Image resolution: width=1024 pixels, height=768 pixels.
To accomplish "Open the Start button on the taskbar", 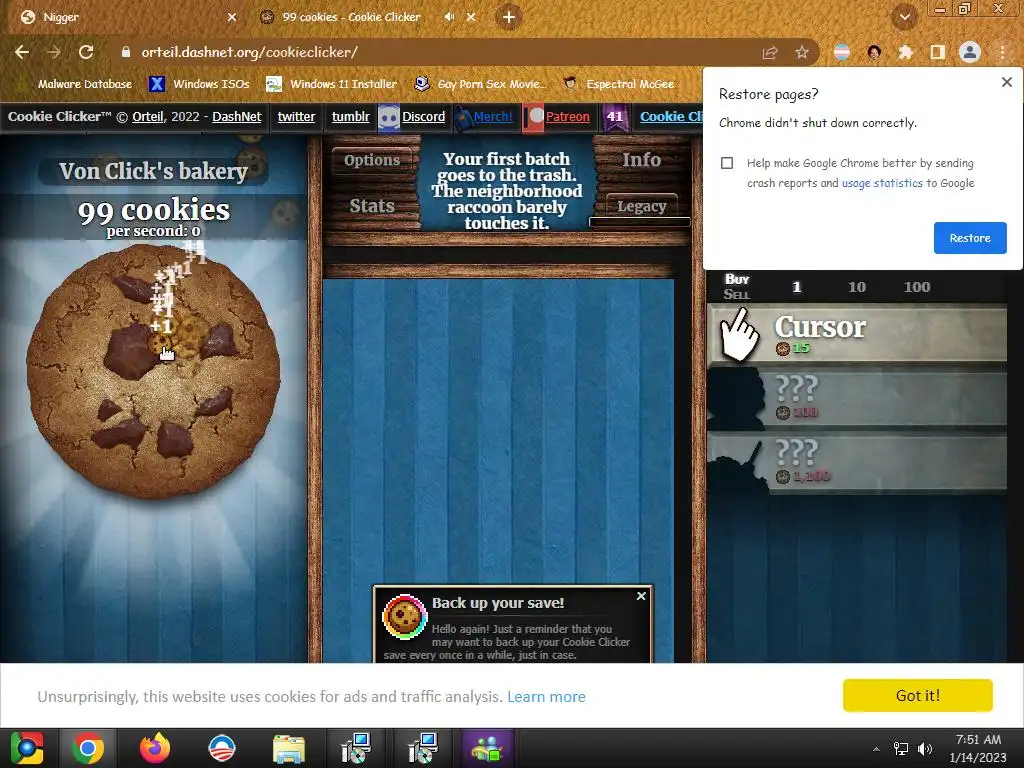I will 27,748.
